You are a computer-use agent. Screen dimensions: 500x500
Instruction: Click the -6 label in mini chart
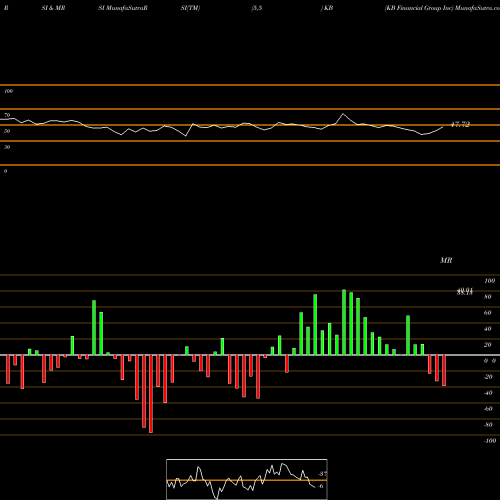click(320, 486)
